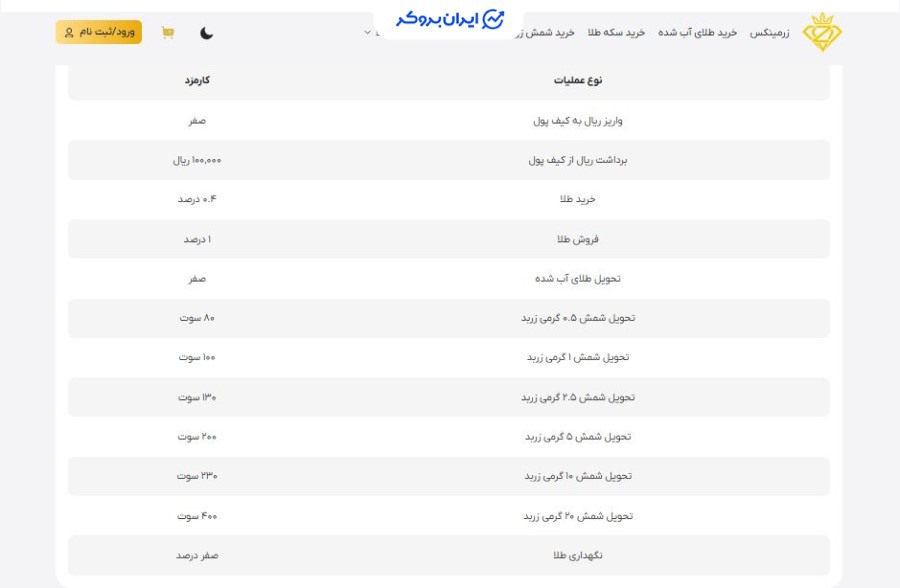Click the ۸۰ سوت fee value
The height and width of the screenshot is (588, 900).
click(197, 318)
